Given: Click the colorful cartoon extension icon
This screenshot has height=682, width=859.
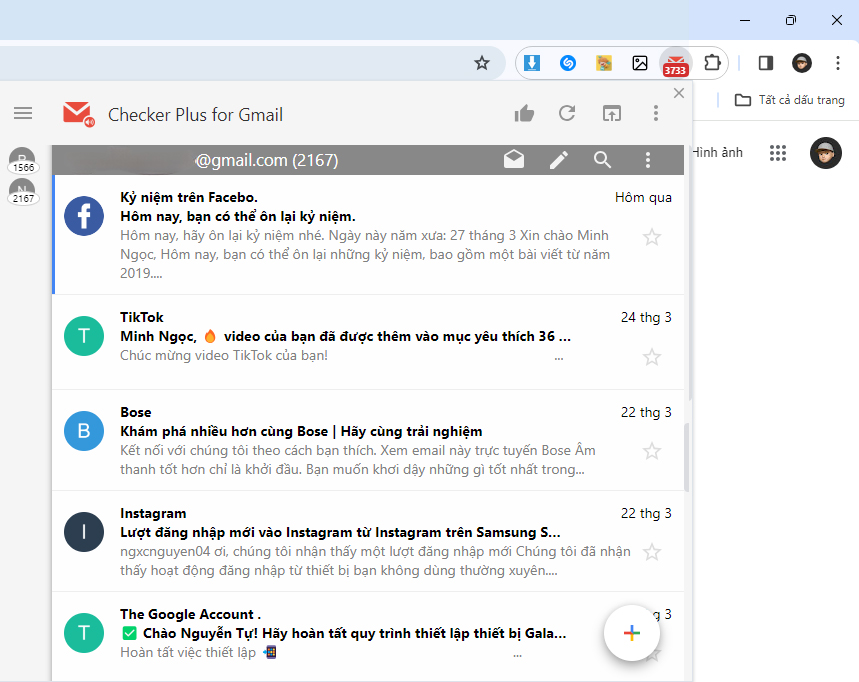Looking at the screenshot, I should (604, 63).
